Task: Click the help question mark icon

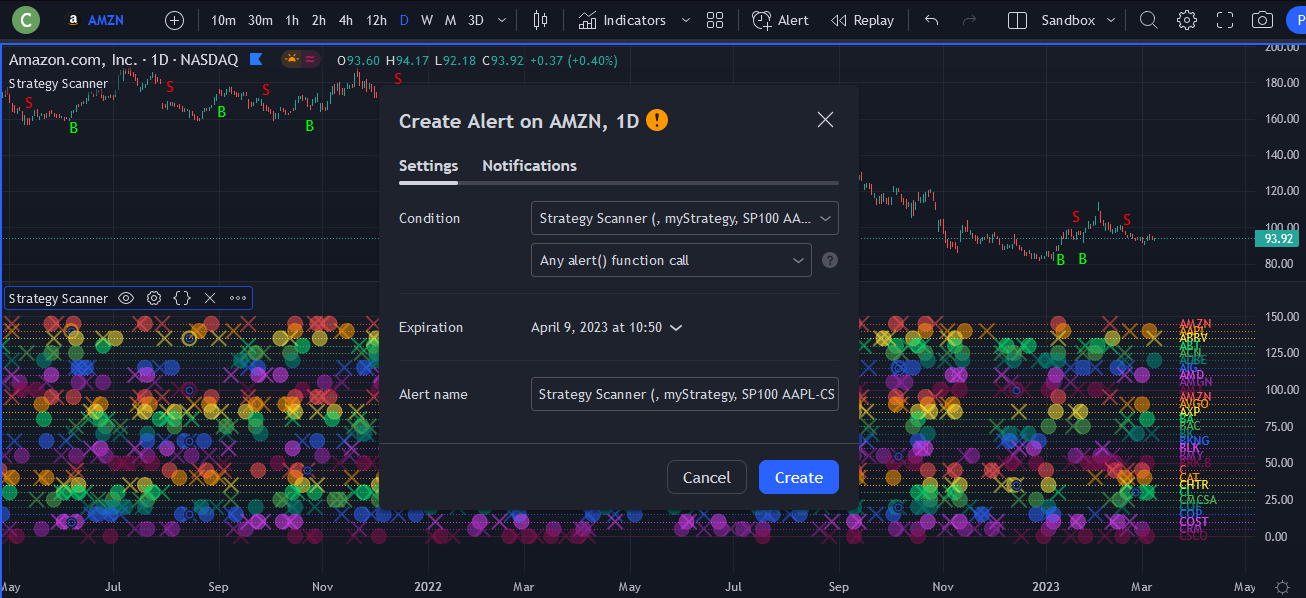Action: pos(829,260)
